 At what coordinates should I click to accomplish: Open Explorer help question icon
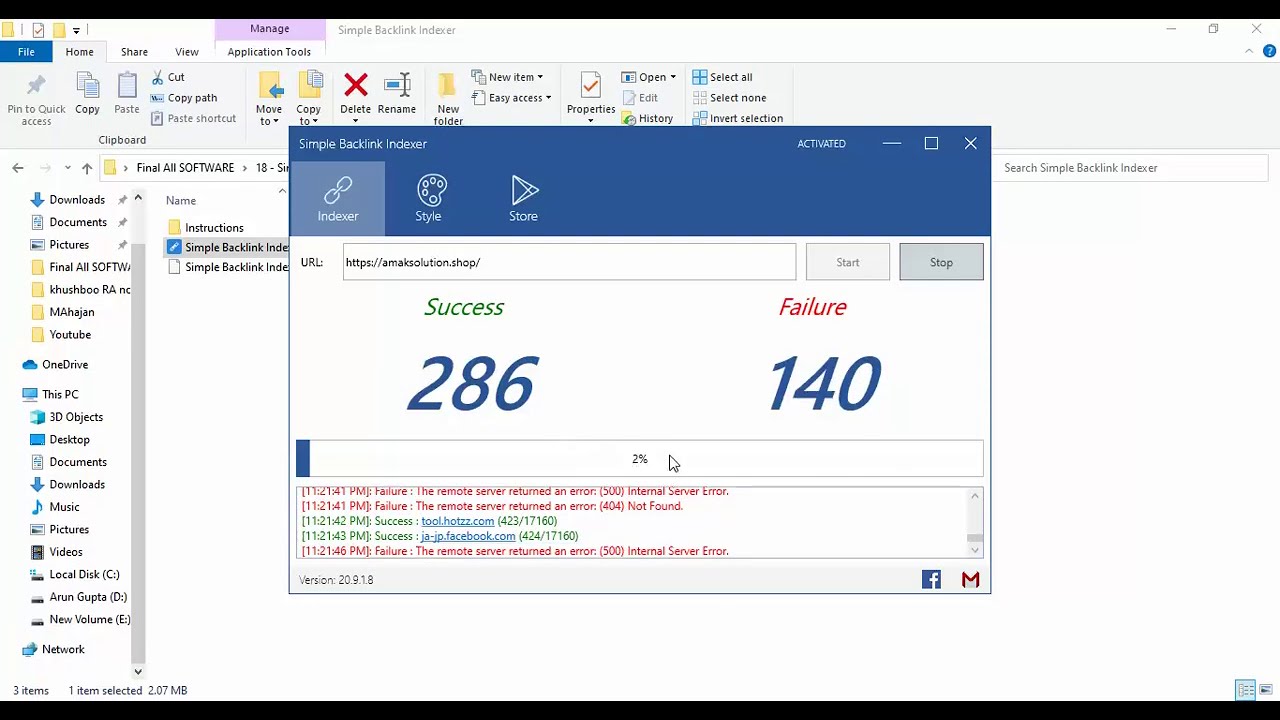[1270, 51]
